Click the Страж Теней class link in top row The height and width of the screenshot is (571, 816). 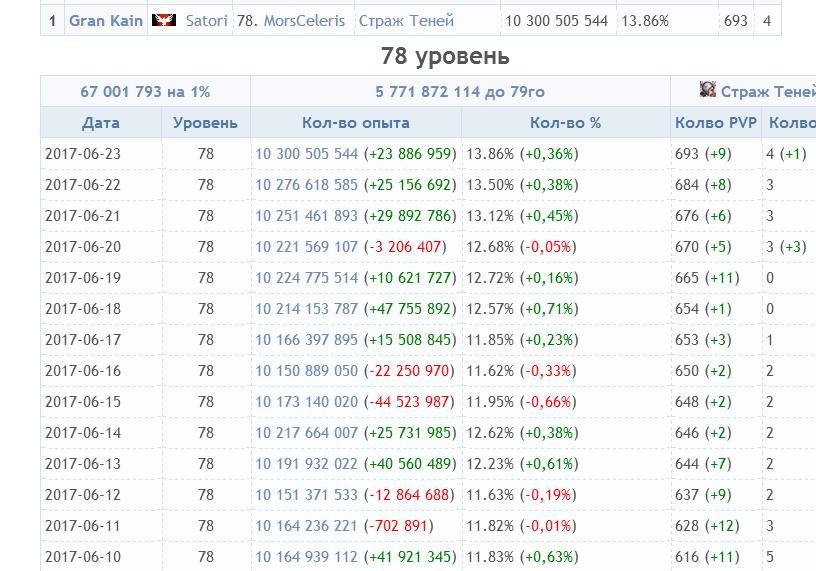(405, 20)
